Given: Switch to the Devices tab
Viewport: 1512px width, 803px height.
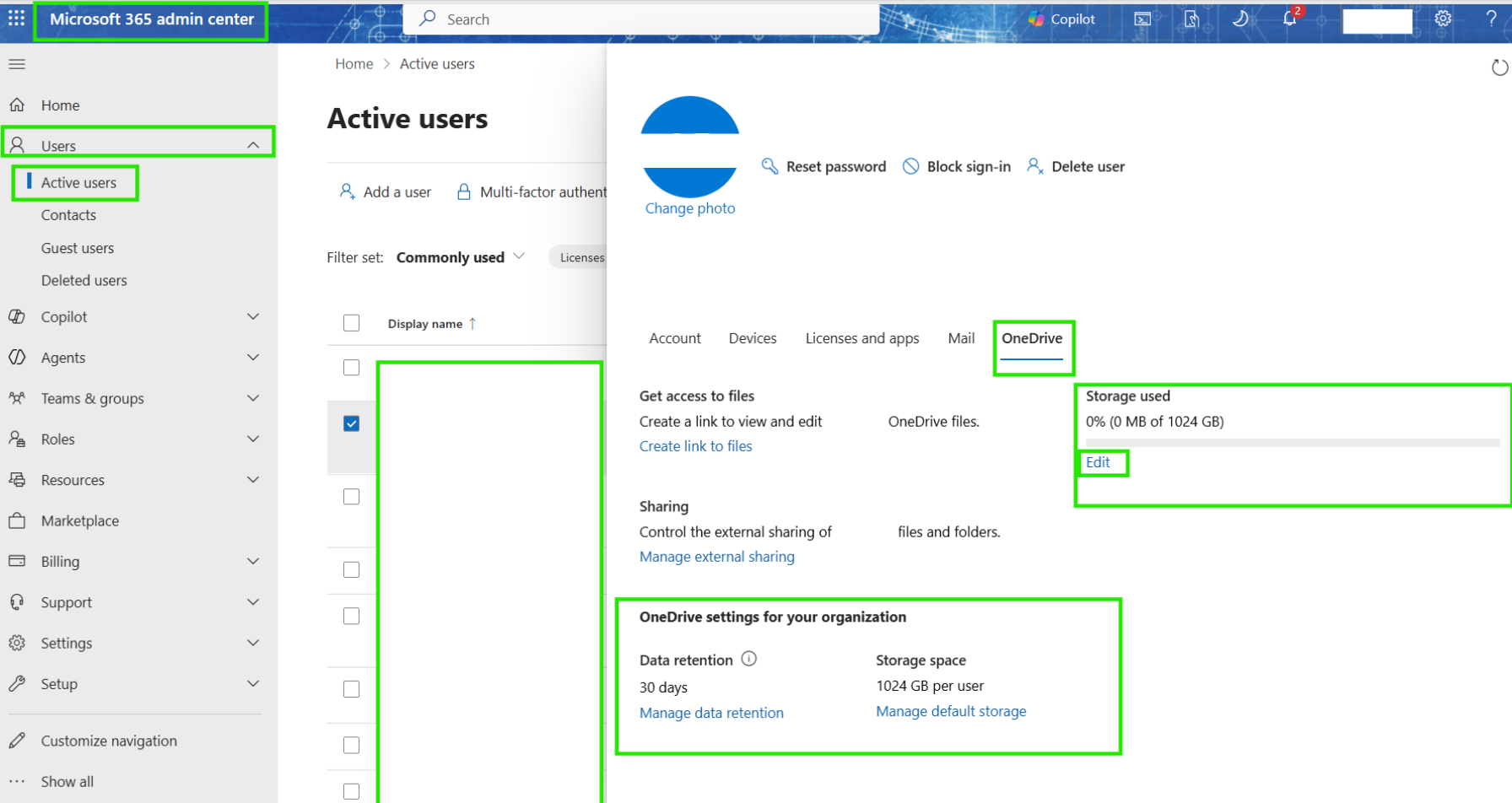Looking at the screenshot, I should (x=753, y=338).
